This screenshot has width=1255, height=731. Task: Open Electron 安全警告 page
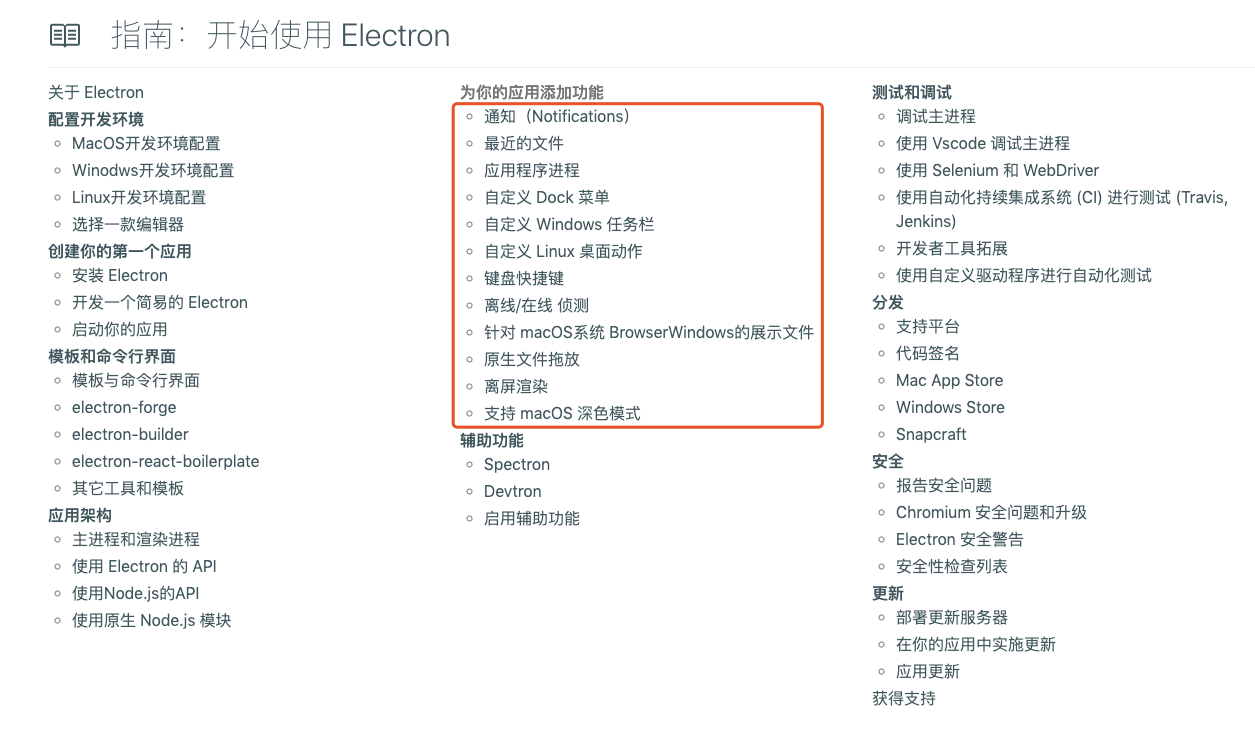click(960, 540)
